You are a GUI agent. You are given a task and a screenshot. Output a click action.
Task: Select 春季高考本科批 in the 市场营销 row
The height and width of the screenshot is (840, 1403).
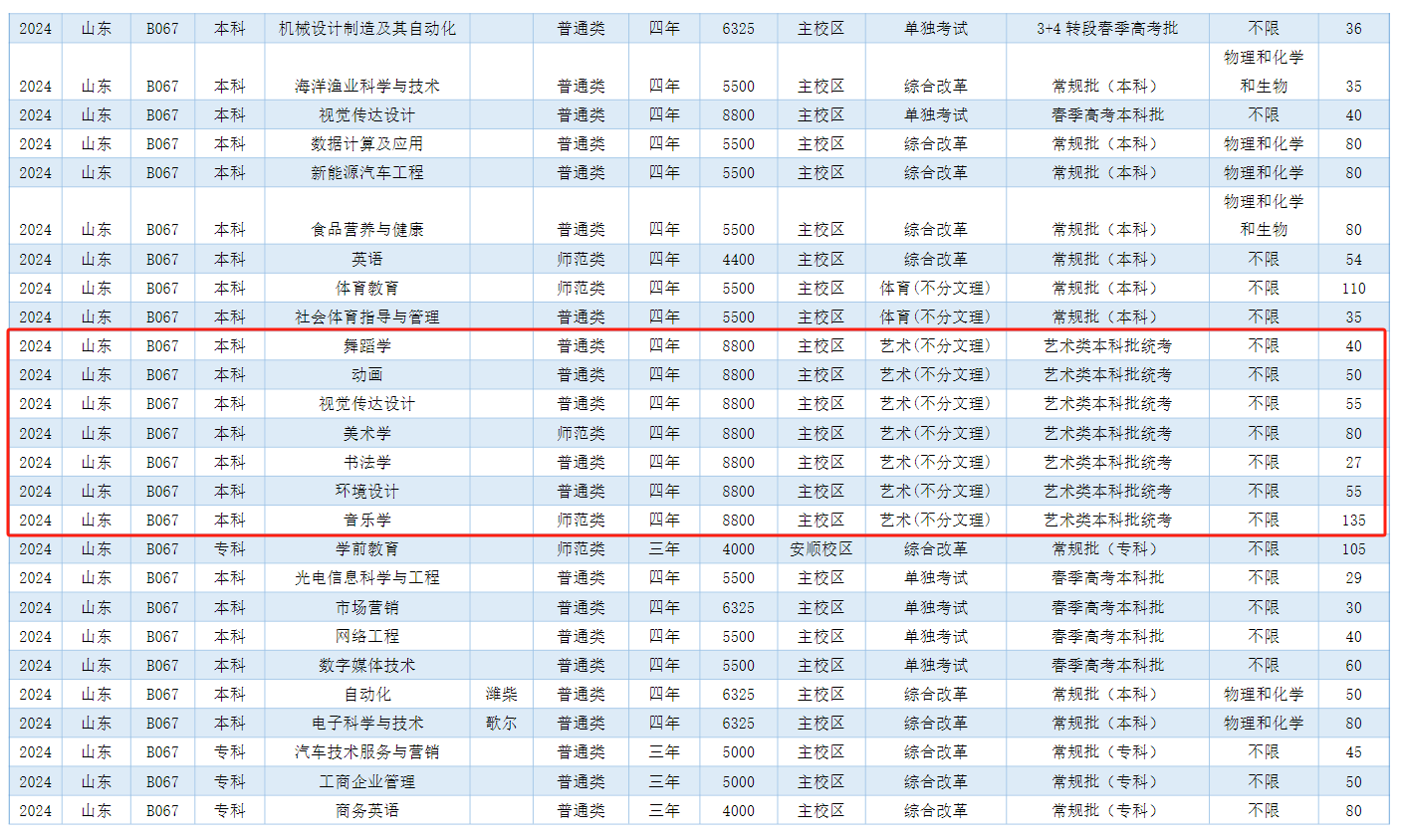1106,607
